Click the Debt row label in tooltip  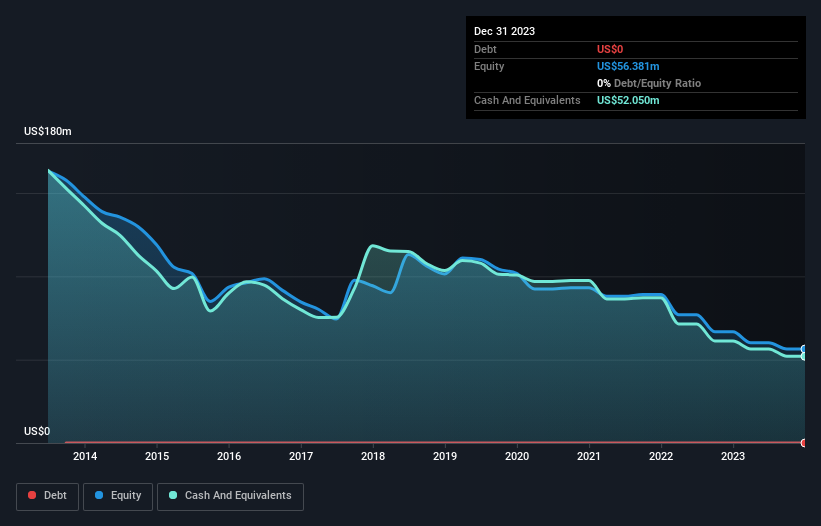(x=485, y=49)
